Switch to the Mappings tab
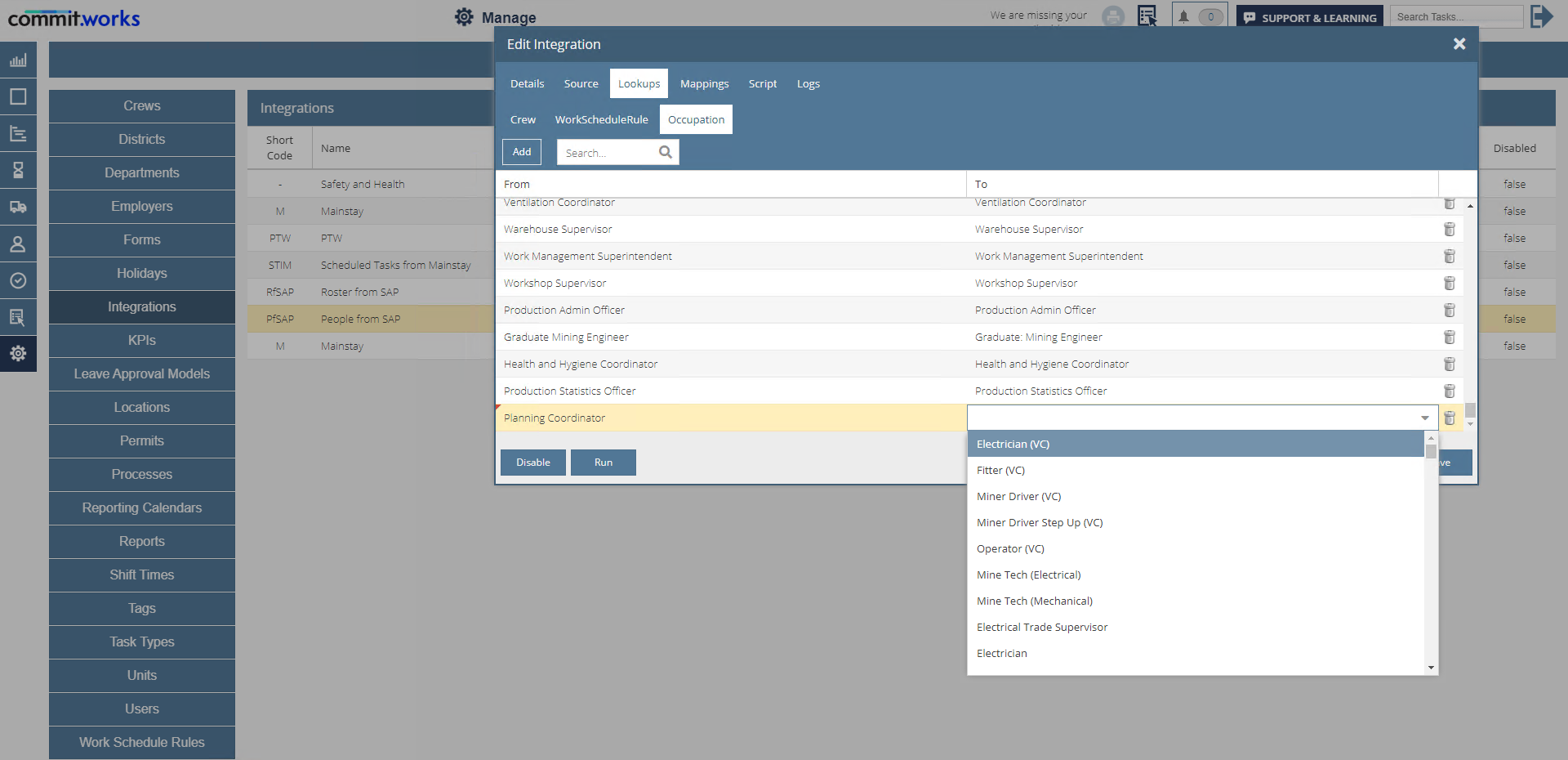1568x760 pixels. click(x=705, y=84)
